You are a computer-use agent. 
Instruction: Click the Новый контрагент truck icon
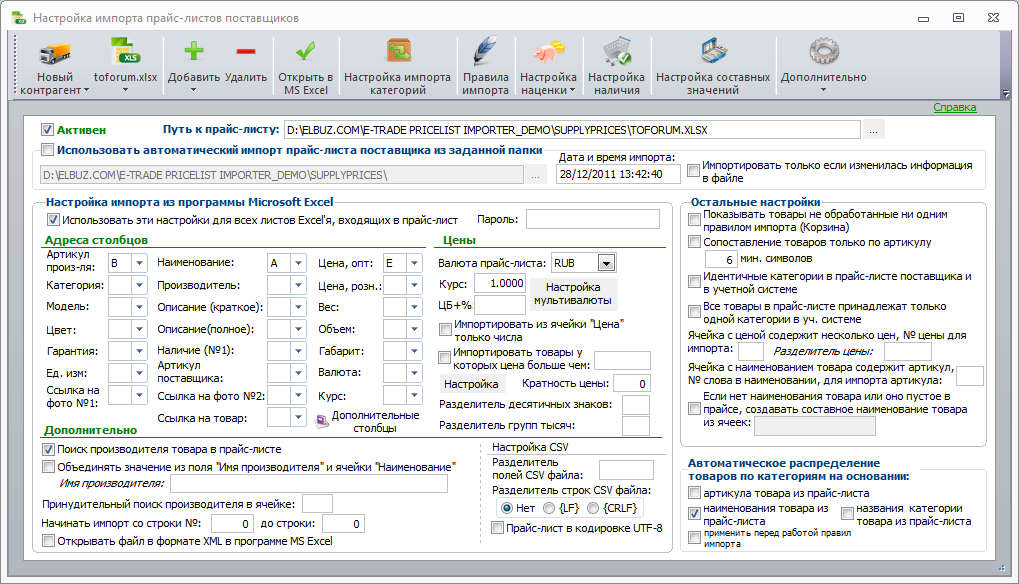55,53
